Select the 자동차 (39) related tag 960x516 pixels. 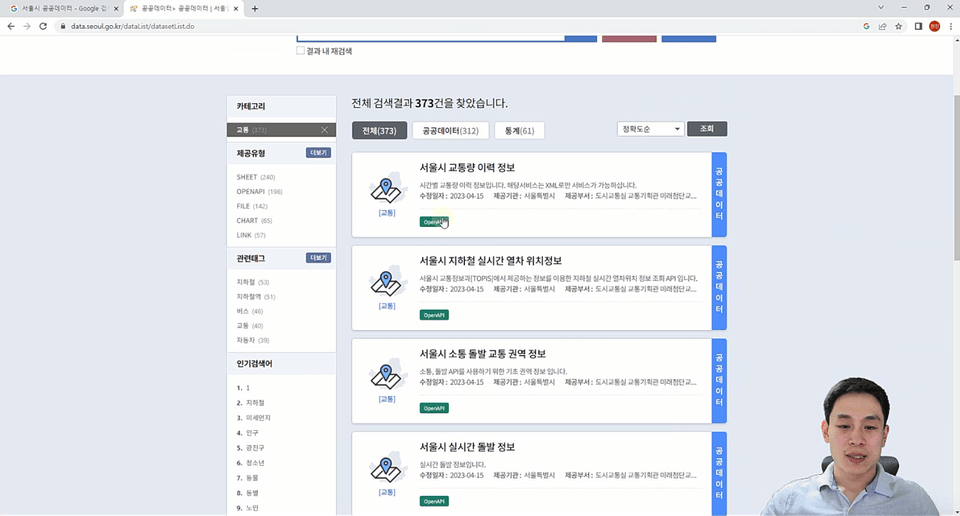(x=252, y=340)
